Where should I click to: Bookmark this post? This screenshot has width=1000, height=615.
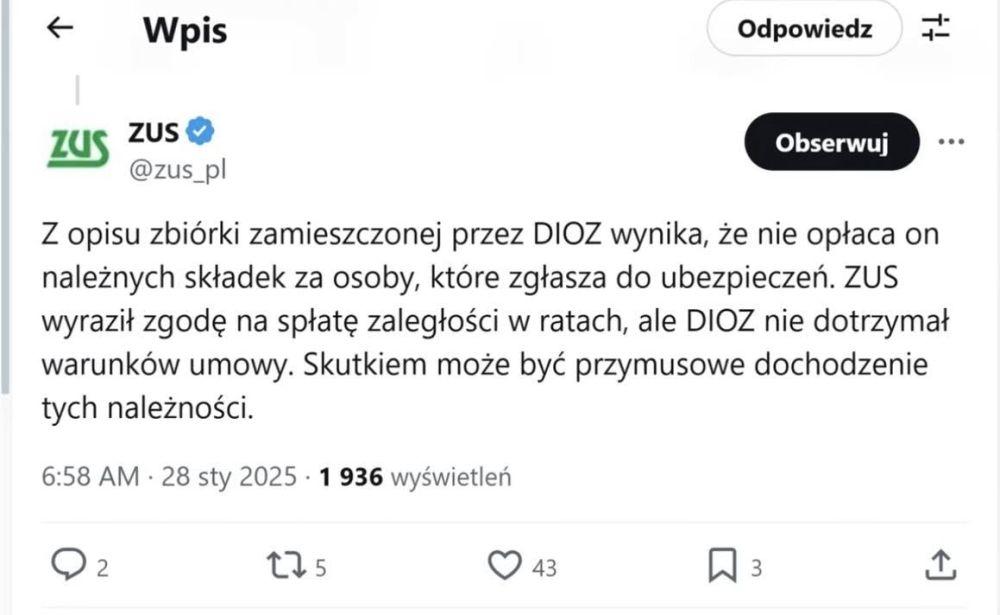pyautogui.click(x=721, y=566)
